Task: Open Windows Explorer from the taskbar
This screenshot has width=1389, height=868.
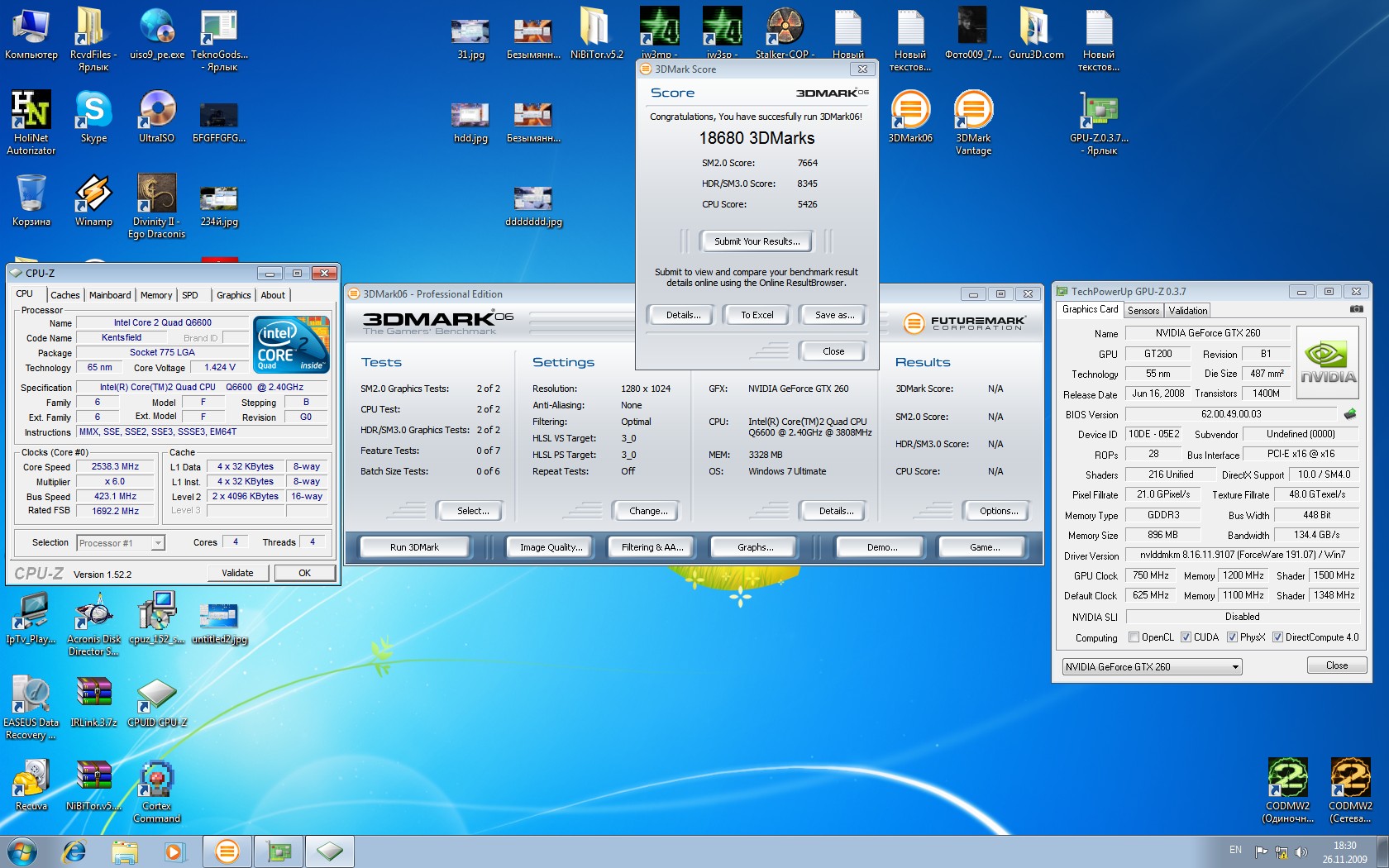Action: (124, 851)
